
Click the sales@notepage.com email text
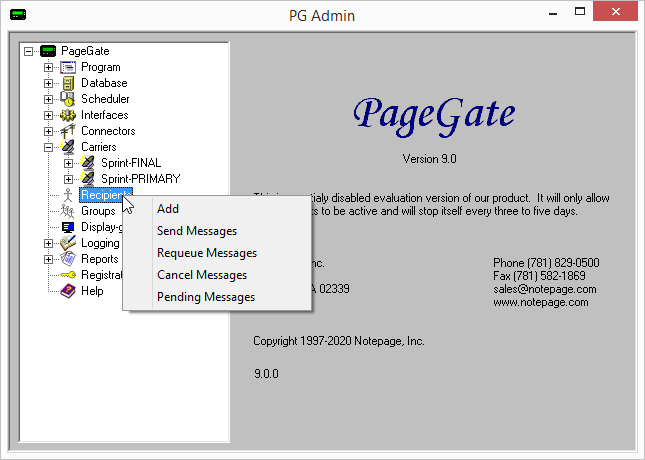pos(545,289)
